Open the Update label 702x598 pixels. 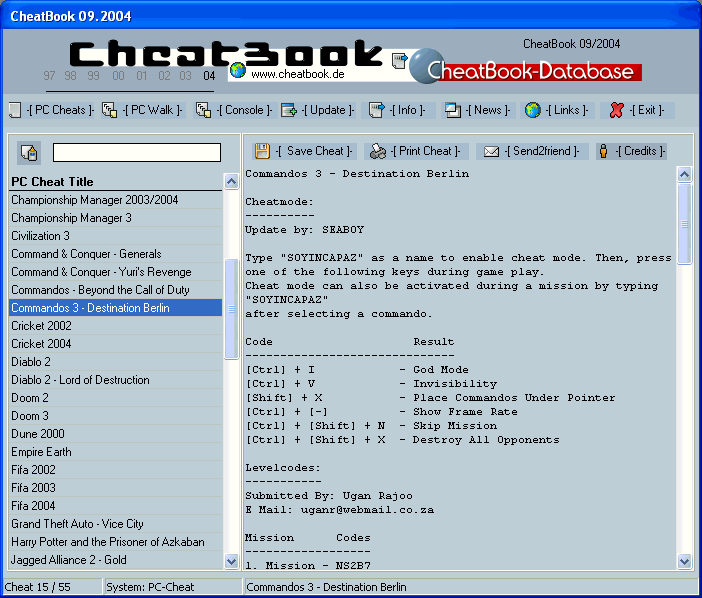click(x=328, y=110)
